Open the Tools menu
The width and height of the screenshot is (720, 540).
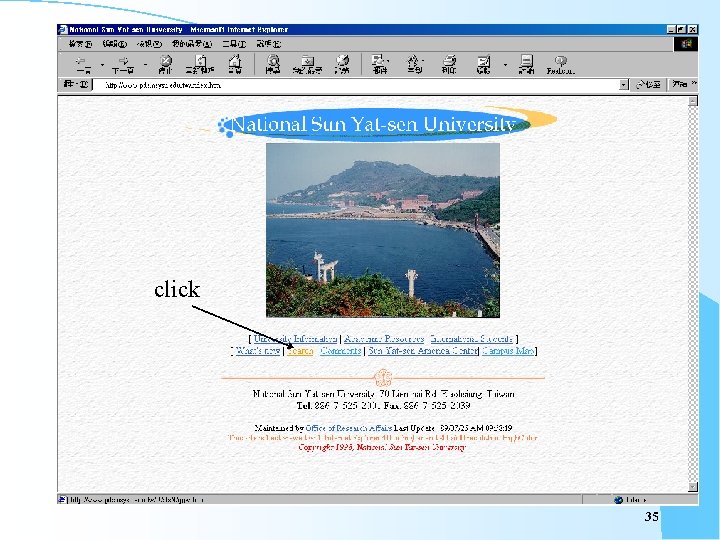(234, 44)
